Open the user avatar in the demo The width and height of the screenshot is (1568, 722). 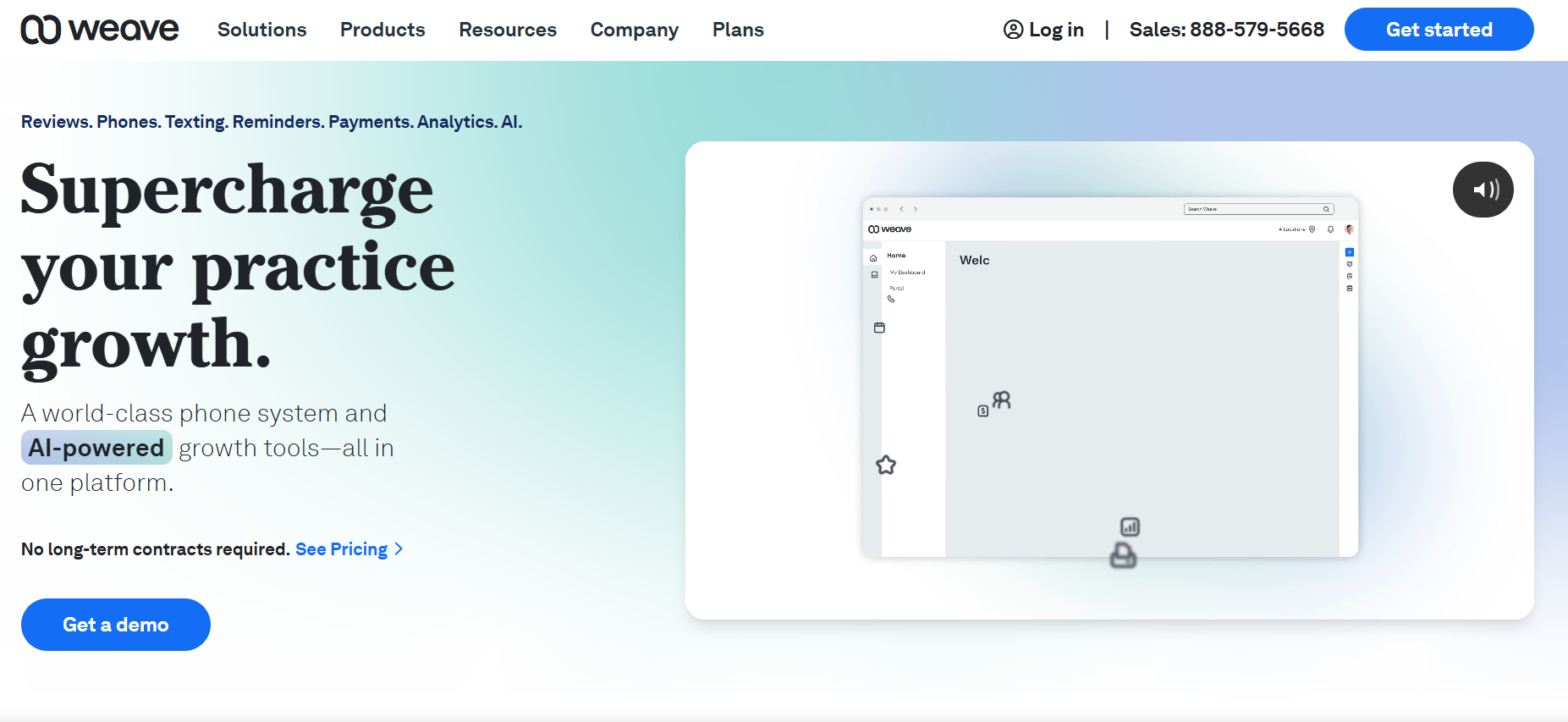[x=1350, y=229]
